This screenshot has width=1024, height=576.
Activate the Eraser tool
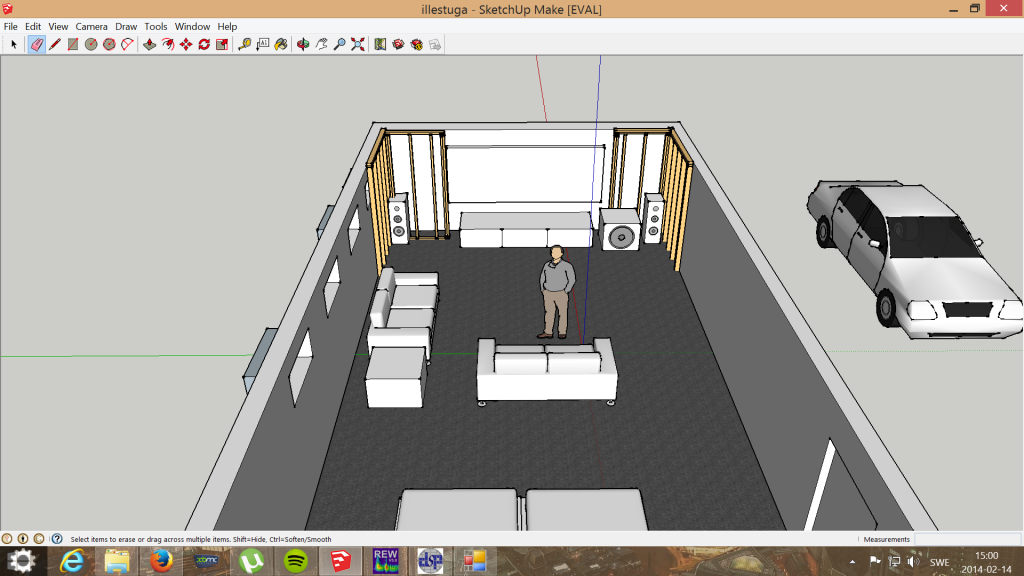(36, 44)
